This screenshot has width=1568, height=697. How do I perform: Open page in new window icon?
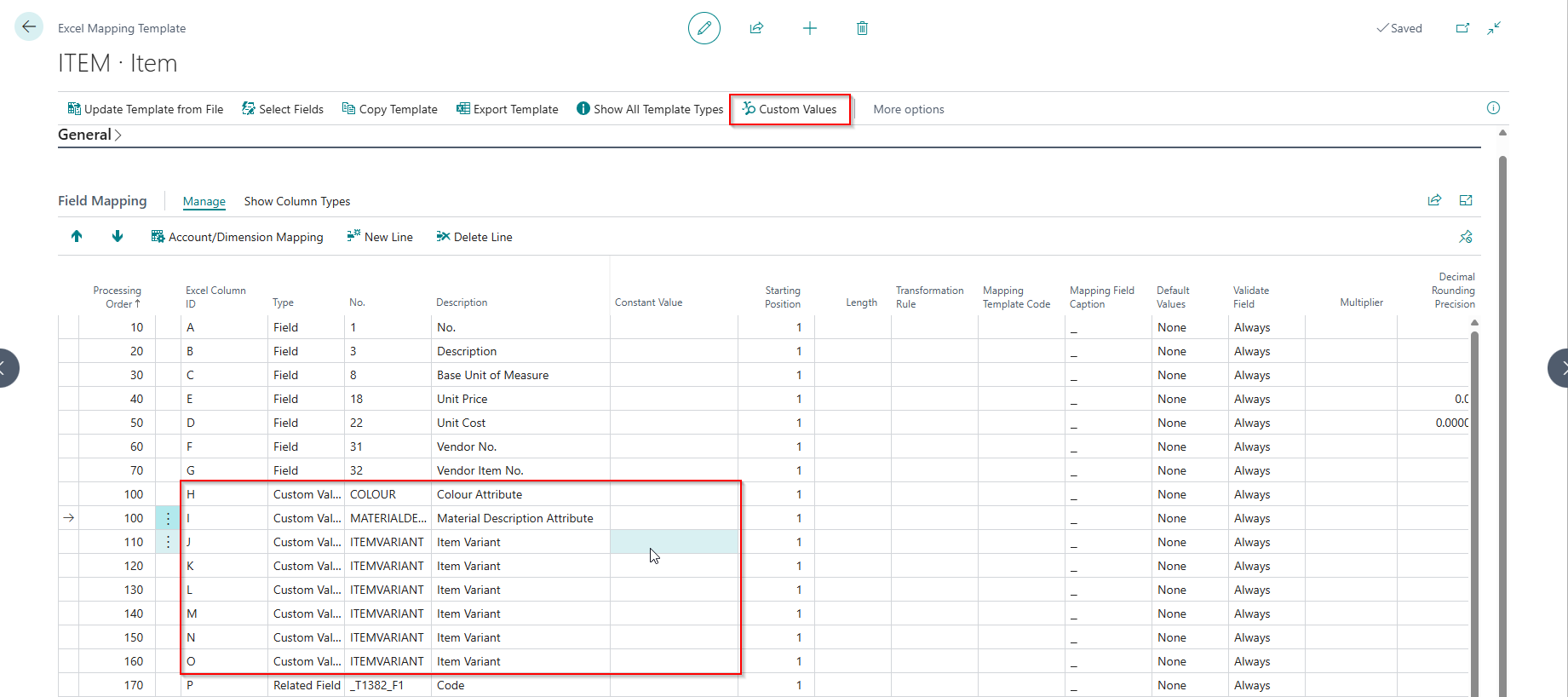pos(1462,28)
